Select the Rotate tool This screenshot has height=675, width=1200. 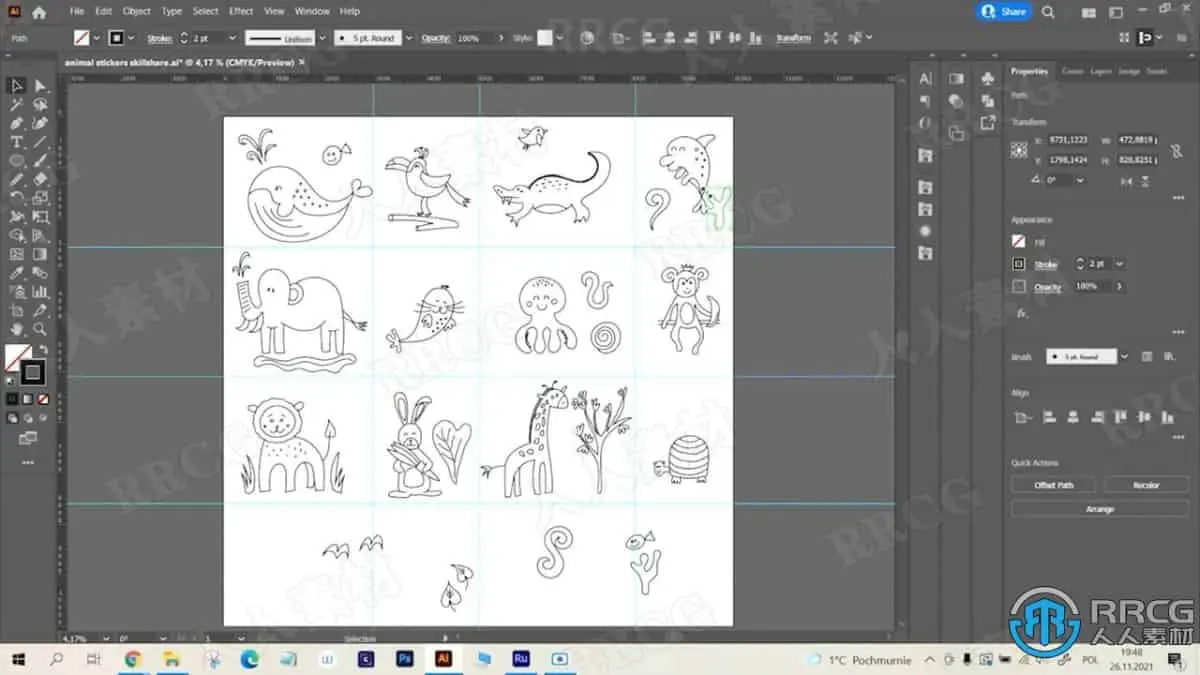pyautogui.click(x=17, y=198)
